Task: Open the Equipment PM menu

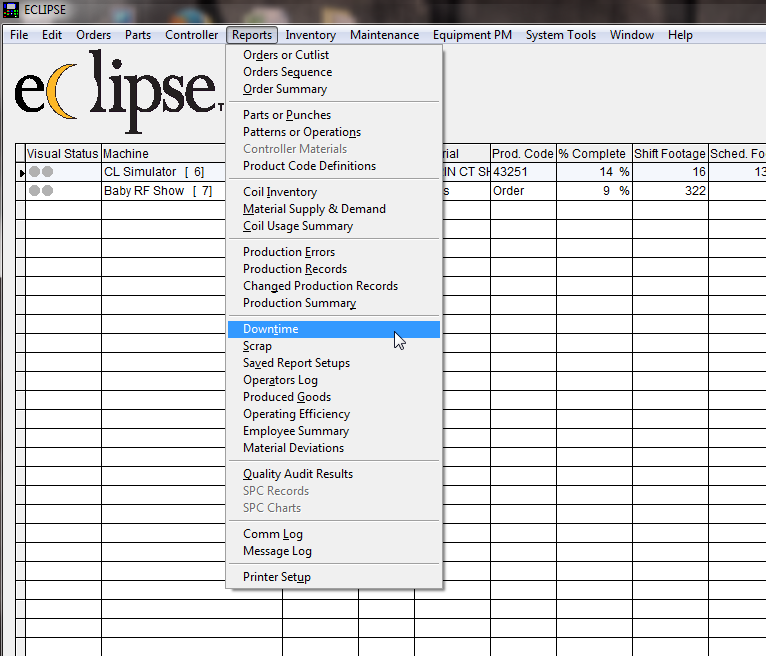Action: pos(472,35)
